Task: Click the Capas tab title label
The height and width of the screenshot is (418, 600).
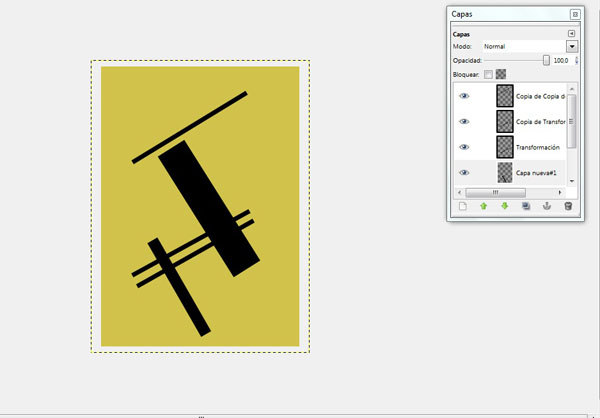Action: click(x=461, y=34)
